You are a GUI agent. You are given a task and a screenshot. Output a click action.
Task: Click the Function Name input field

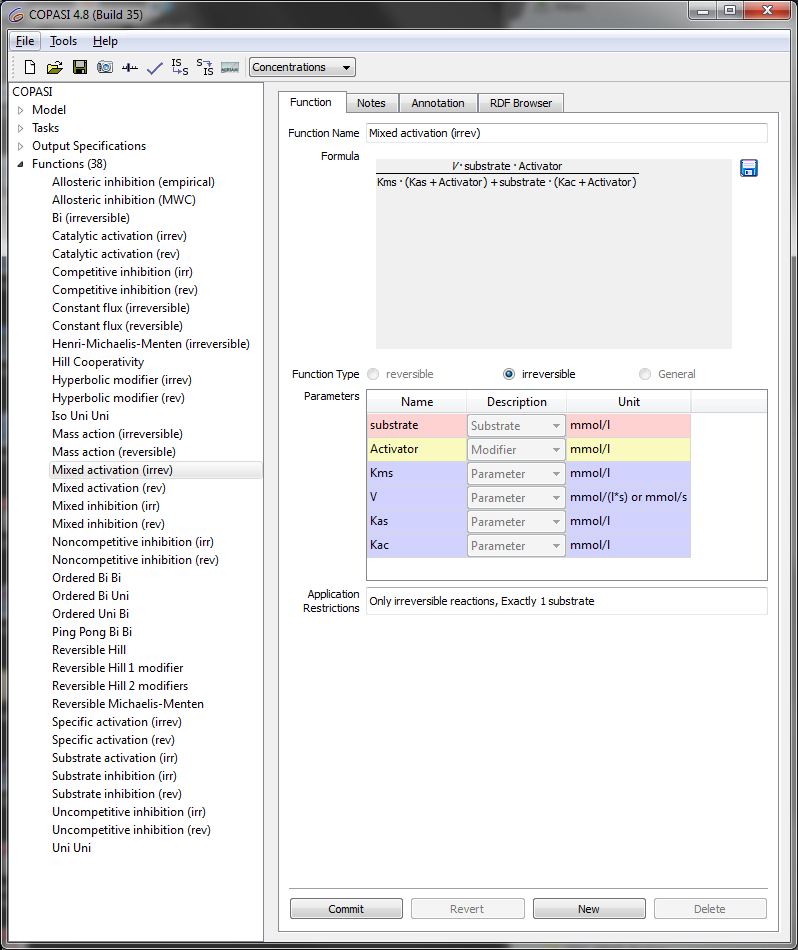566,133
